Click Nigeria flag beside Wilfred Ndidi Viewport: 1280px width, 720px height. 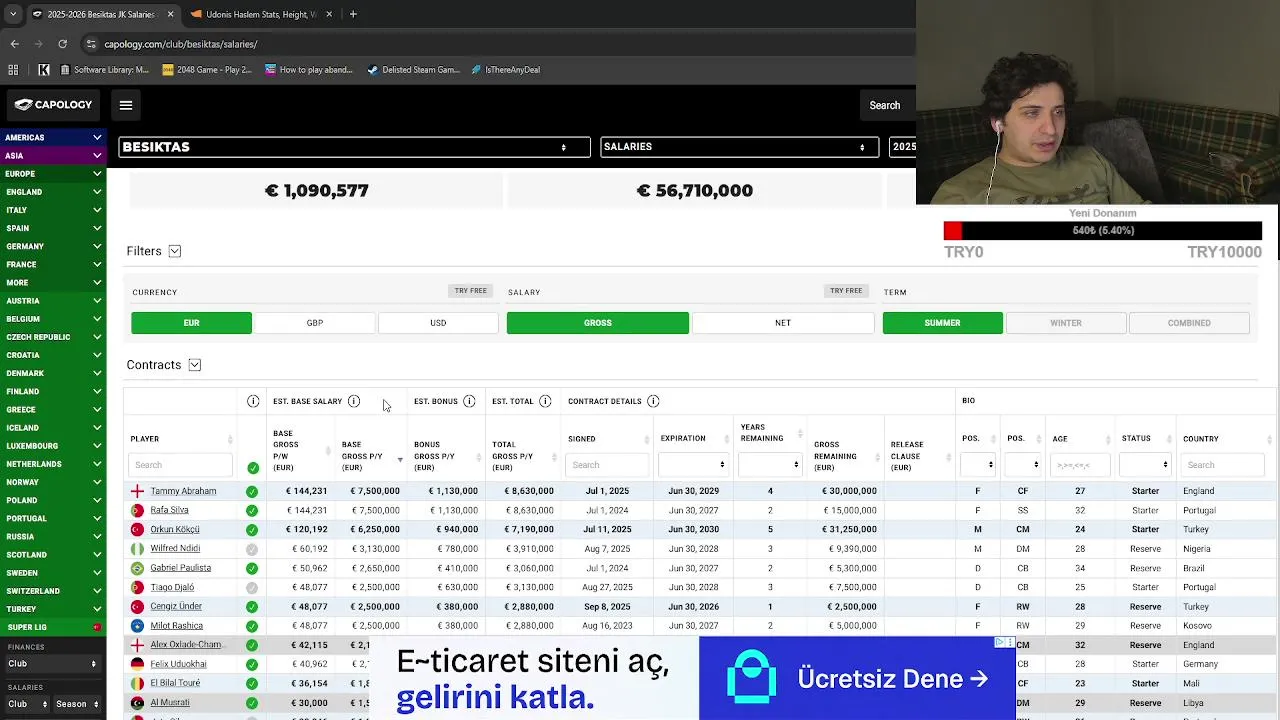pyautogui.click(x=137, y=548)
